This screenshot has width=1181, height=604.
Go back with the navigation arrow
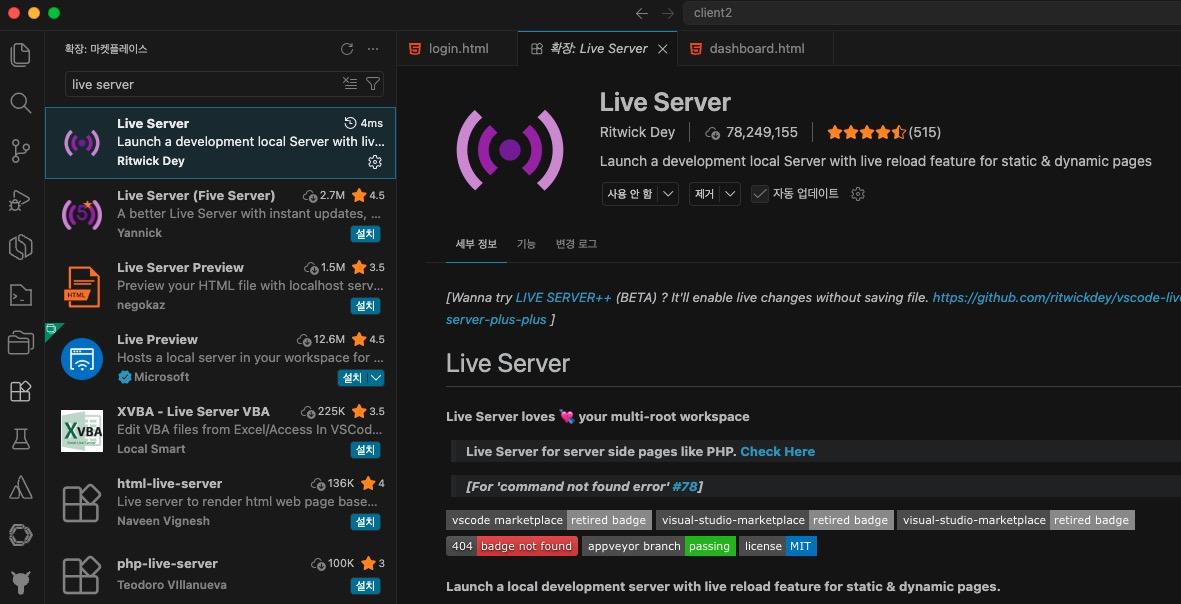pyautogui.click(x=642, y=13)
